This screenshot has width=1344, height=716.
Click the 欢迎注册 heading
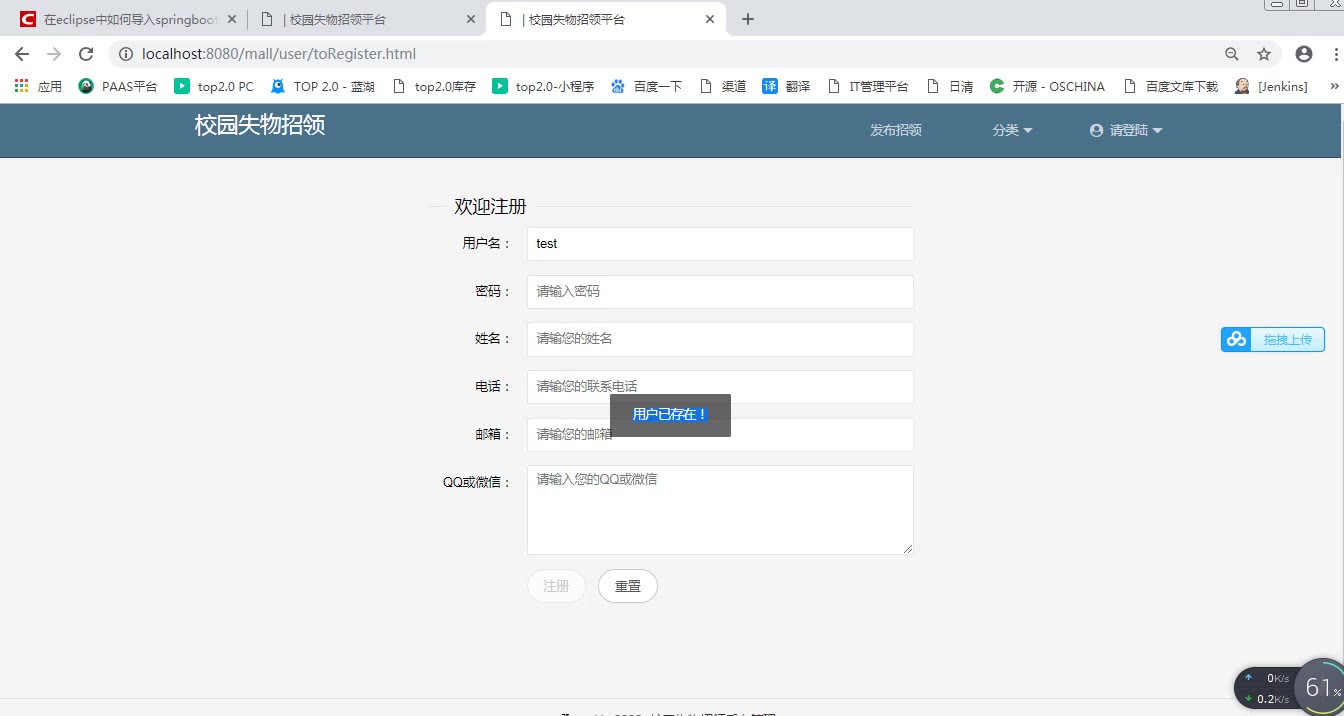coord(490,207)
